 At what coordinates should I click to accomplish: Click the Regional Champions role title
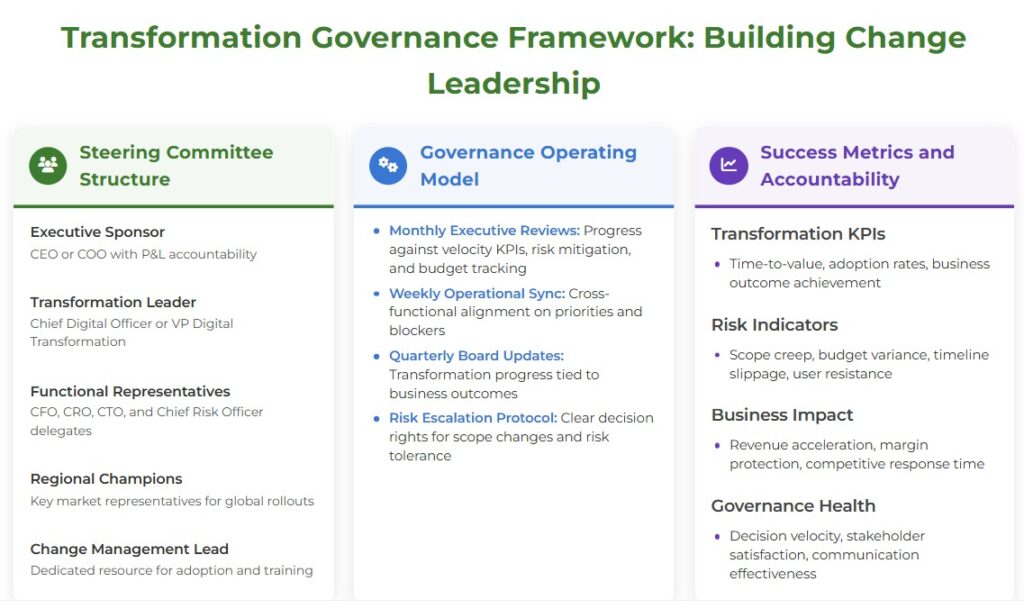[x=106, y=479]
